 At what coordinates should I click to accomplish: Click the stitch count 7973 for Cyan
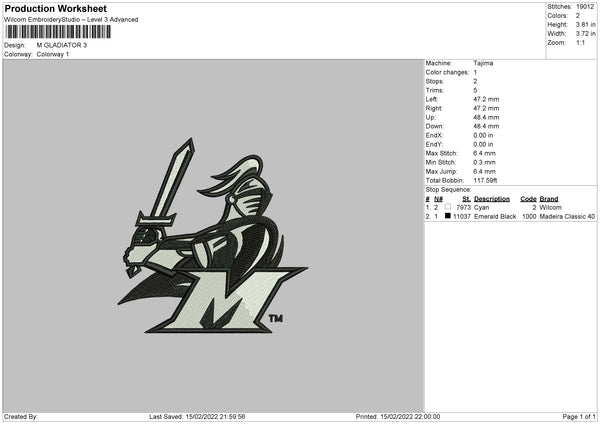463,207
